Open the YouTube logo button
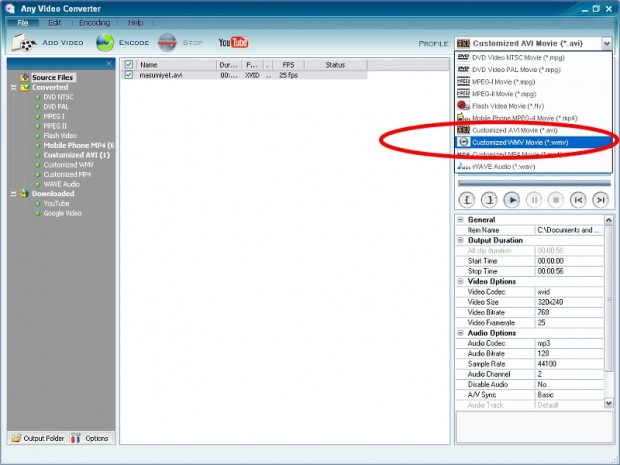 tap(233, 42)
